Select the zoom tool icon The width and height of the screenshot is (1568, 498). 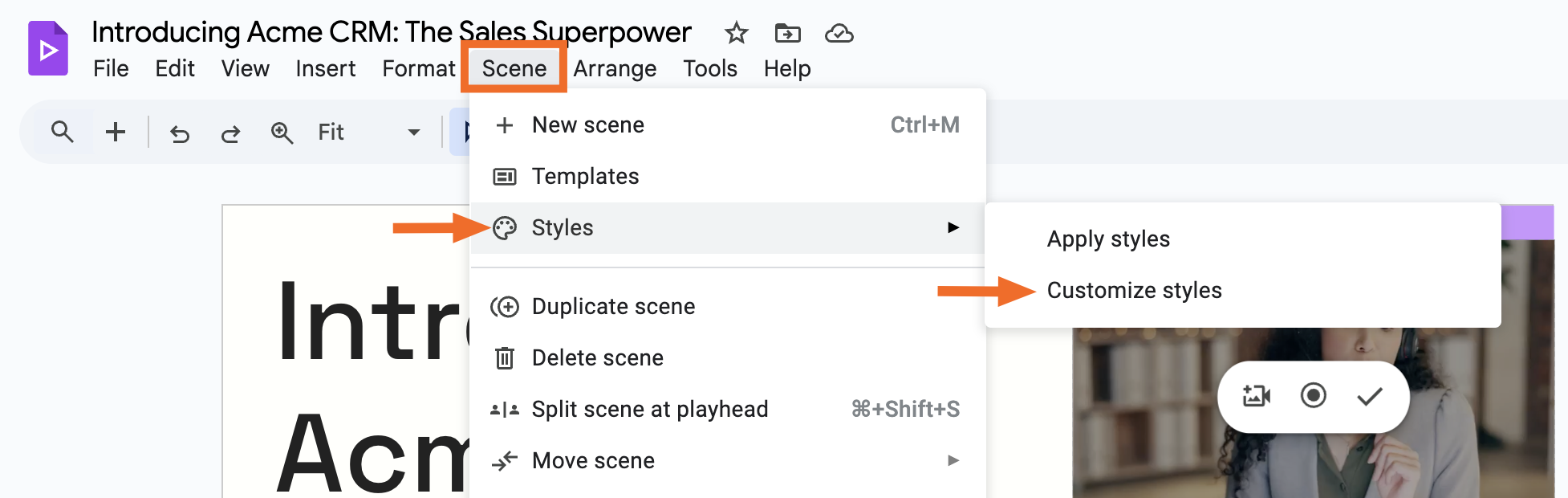point(282,133)
